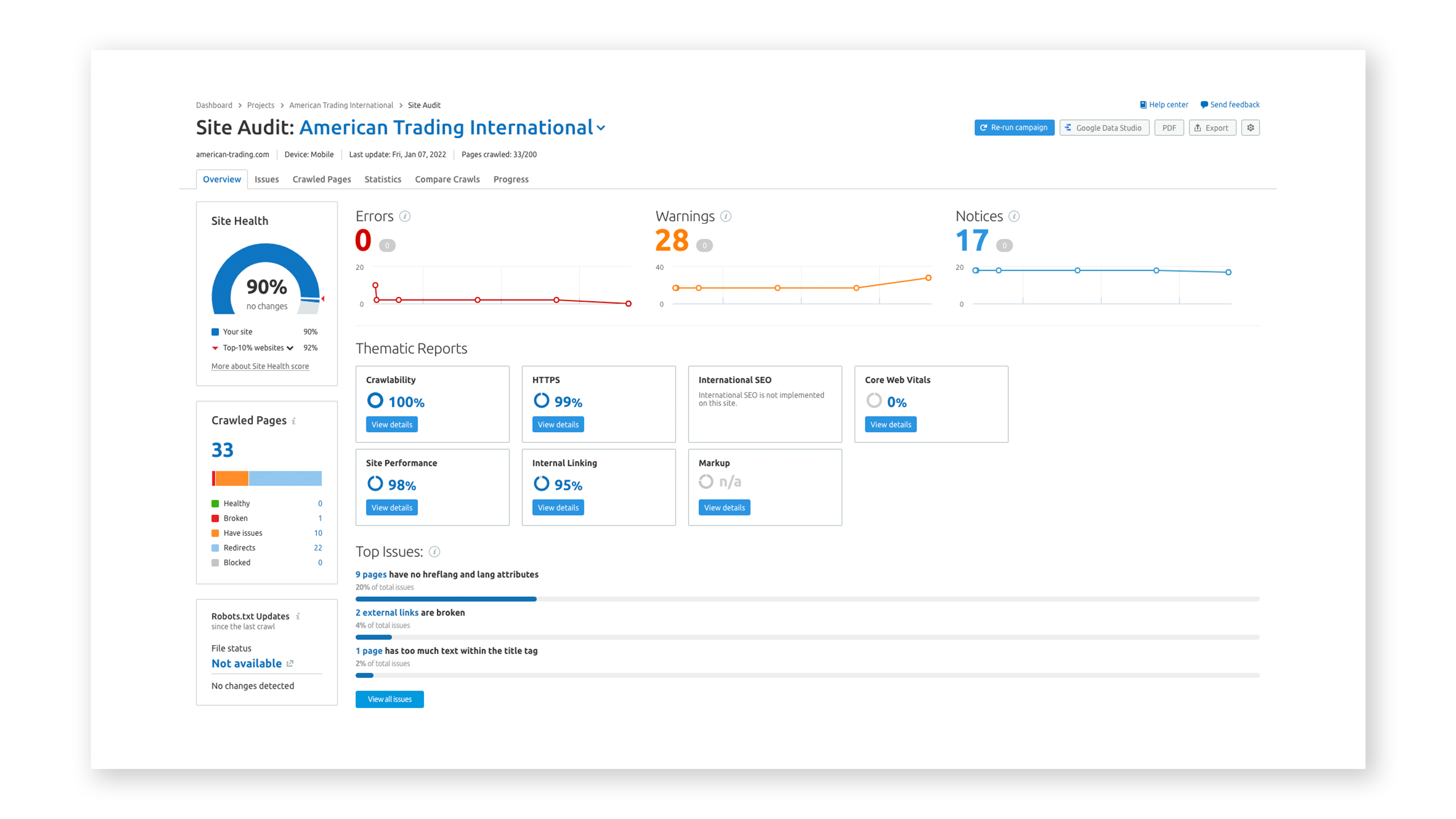
Task: Click the last data point on Warnings chart
Action: tap(928, 278)
